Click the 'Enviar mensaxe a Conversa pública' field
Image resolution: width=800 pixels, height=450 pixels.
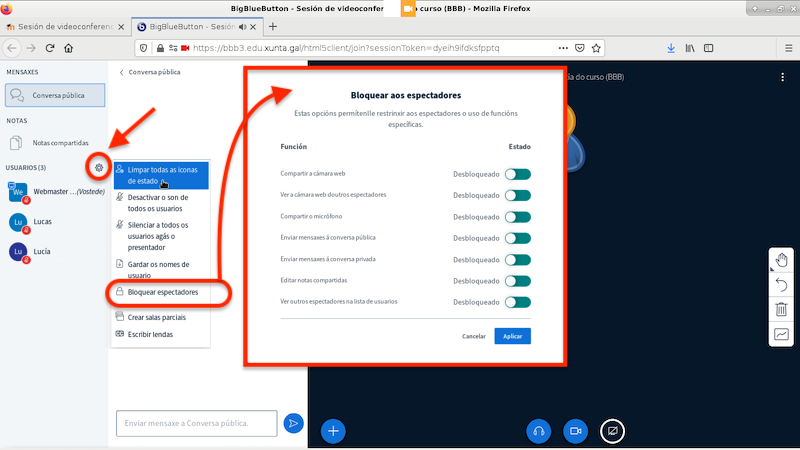coord(196,424)
